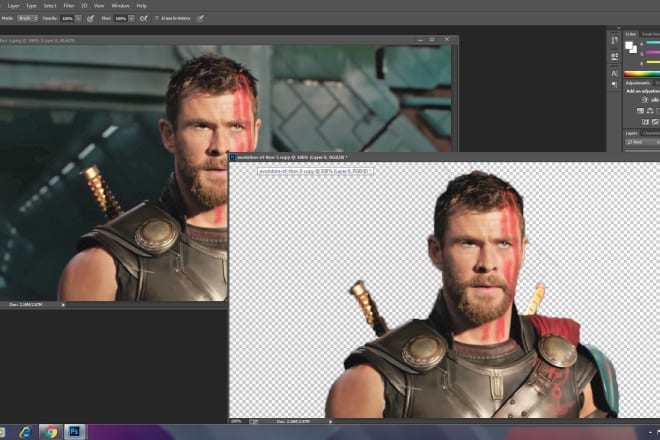Click the Doc size text in front status bar
Viewport: 660px width, 440px height.
point(293,421)
